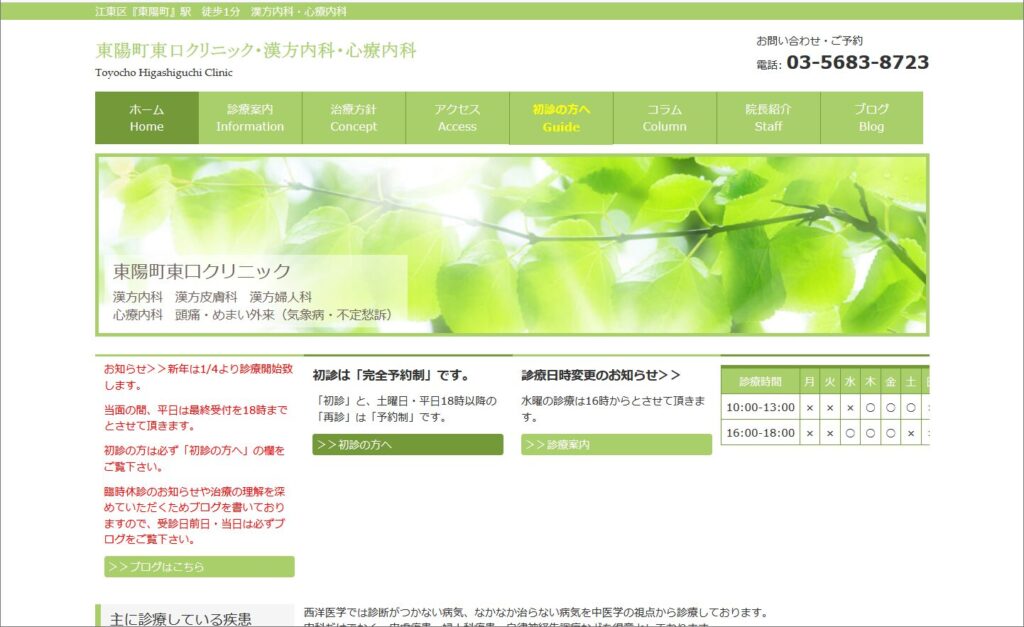Viewport: 1024px width, 627px height.
Task: Click the 主に診療している疾患 sidebar heading
Action: (x=181, y=618)
